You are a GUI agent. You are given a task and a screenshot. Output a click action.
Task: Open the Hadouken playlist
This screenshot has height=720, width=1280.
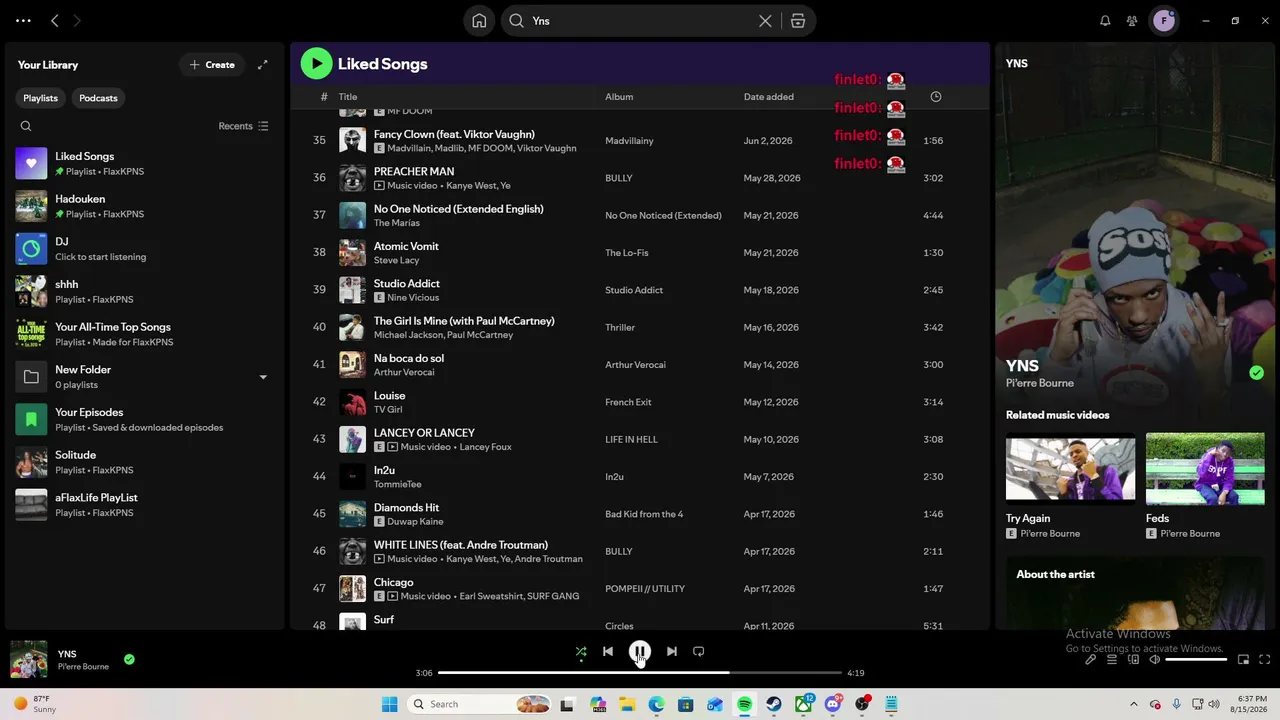coord(145,206)
